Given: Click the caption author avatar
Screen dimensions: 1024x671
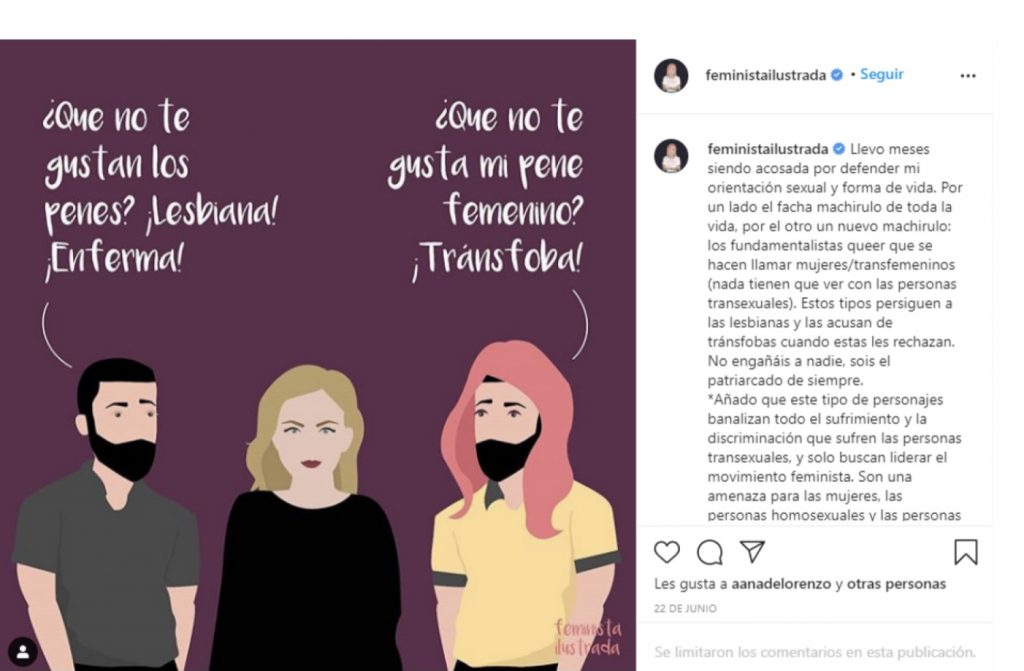Looking at the screenshot, I should tap(671, 156).
